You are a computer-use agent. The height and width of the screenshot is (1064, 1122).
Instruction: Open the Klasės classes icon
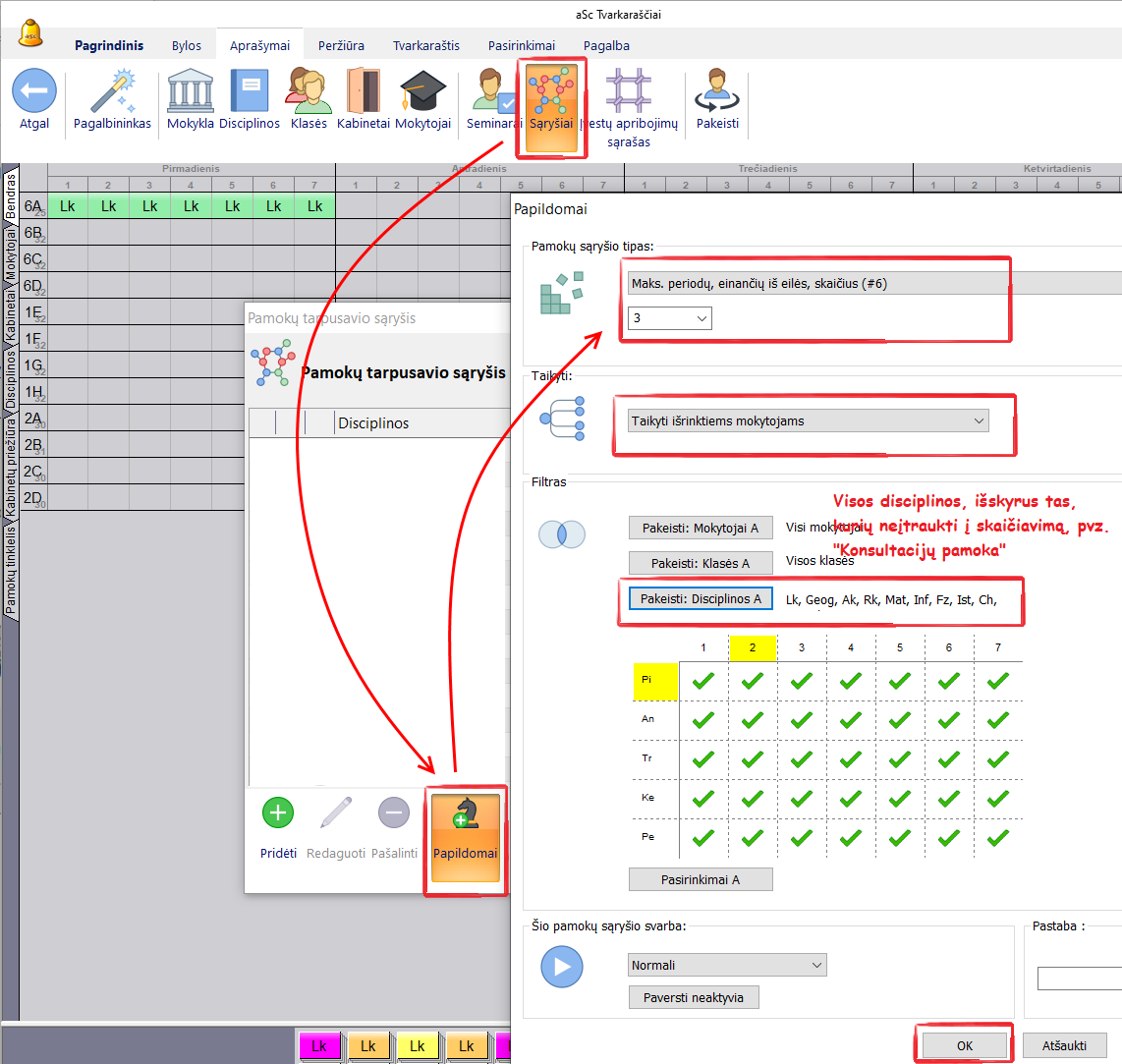click(x=309, y=91)
